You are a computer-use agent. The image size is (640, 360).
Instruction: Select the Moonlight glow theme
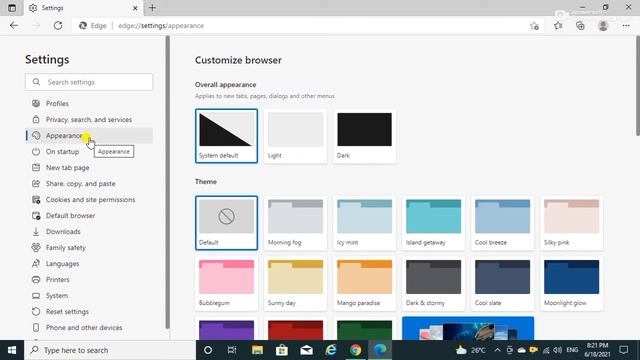tap(571, 283)
